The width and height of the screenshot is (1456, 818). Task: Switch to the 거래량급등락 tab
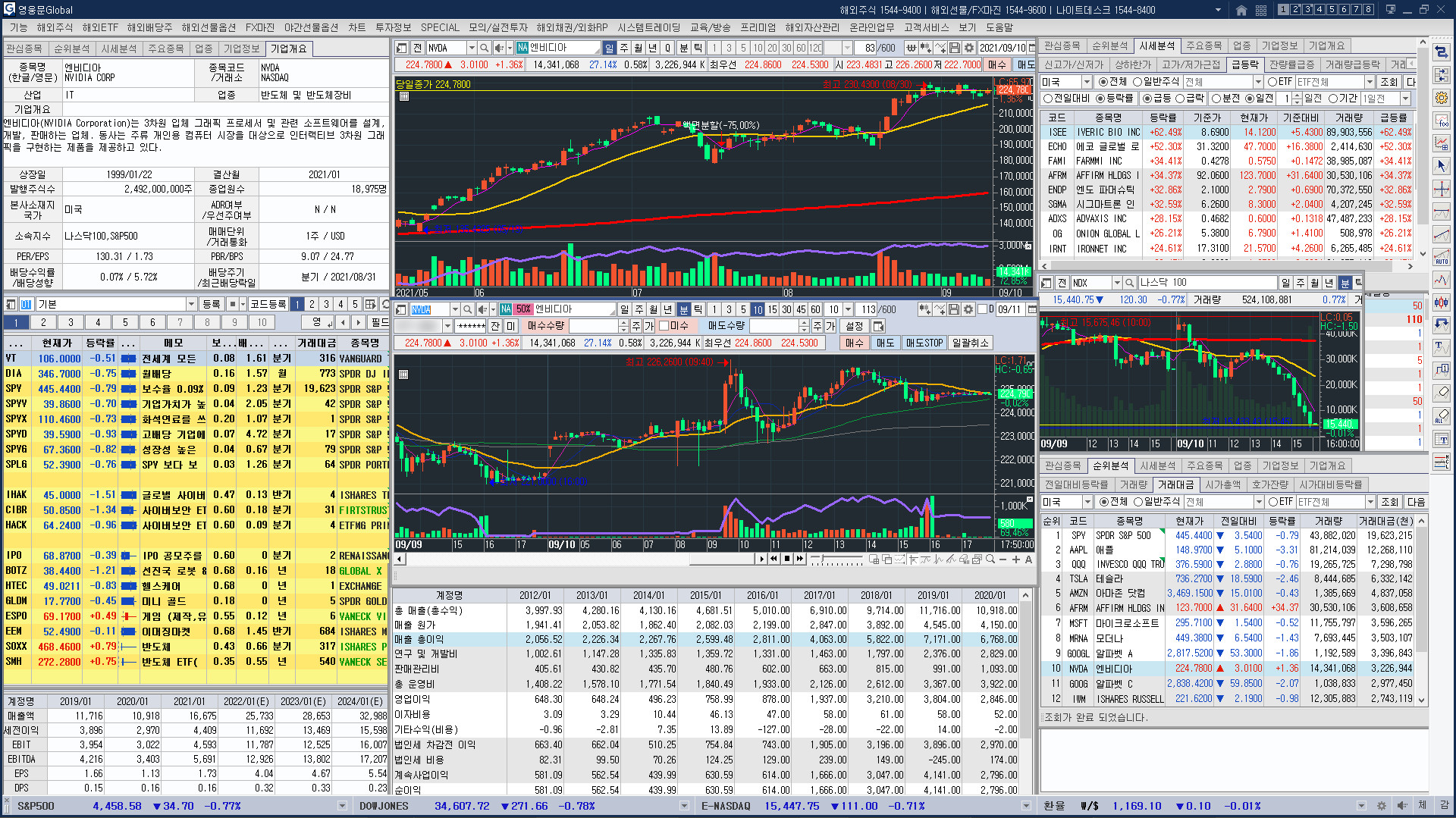[x=1352, y=64]
